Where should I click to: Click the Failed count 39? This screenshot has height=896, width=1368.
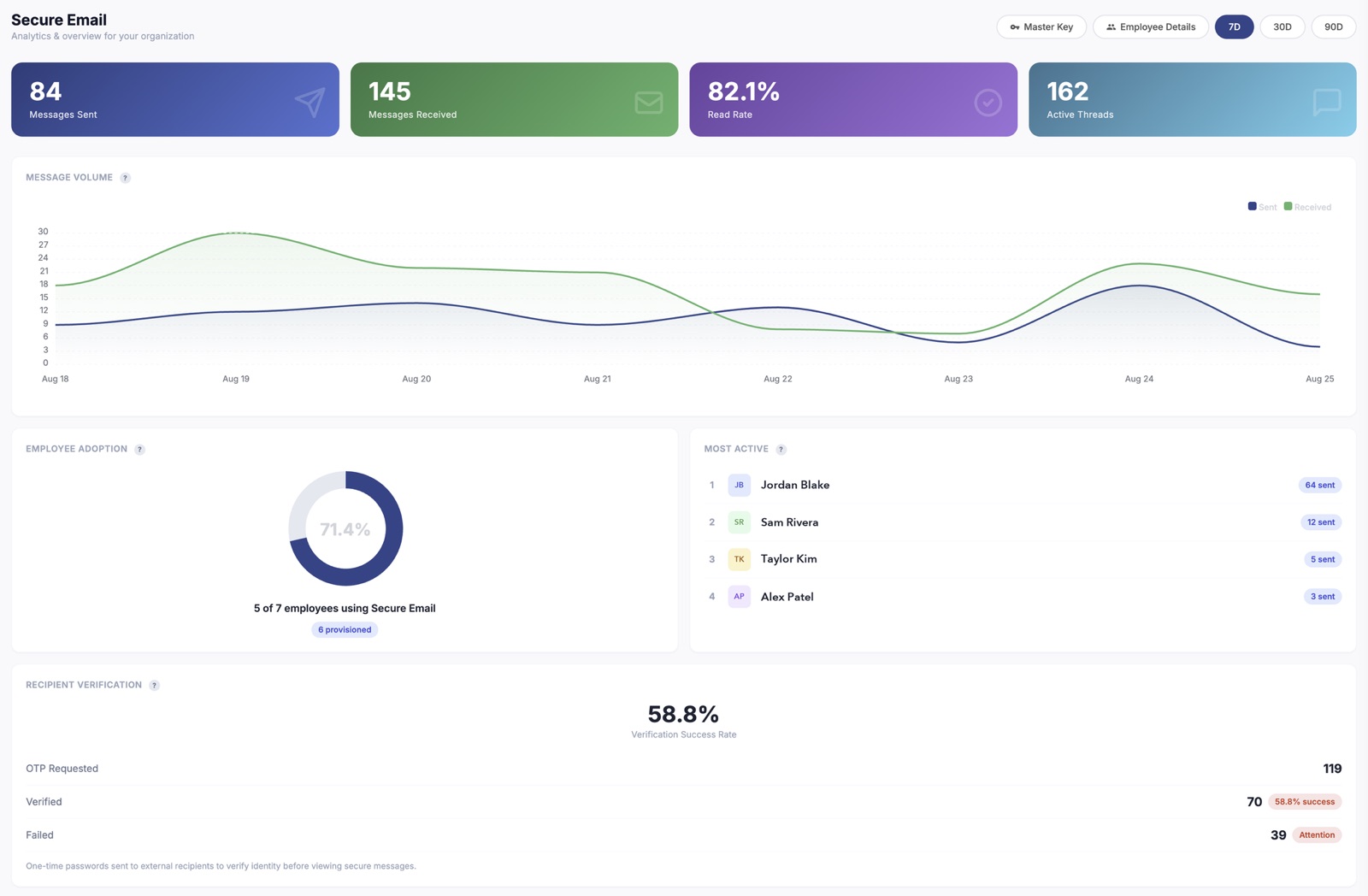point(1278,835)
